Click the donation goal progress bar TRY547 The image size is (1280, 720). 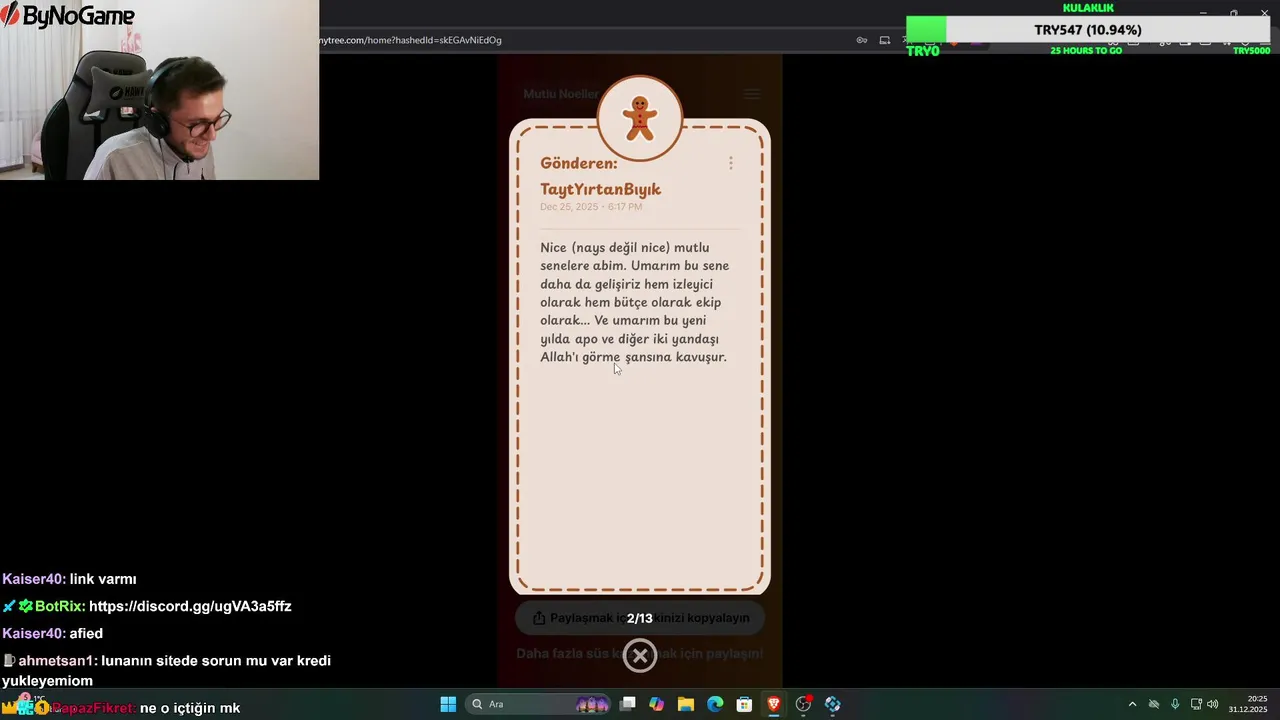1088,30
